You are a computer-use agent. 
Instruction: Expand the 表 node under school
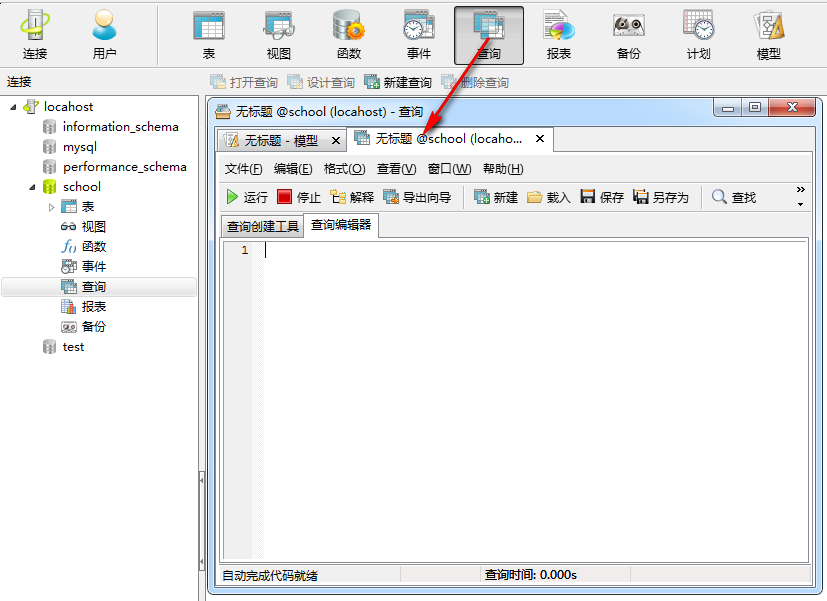pyautogui.click(x=52, y=207)
